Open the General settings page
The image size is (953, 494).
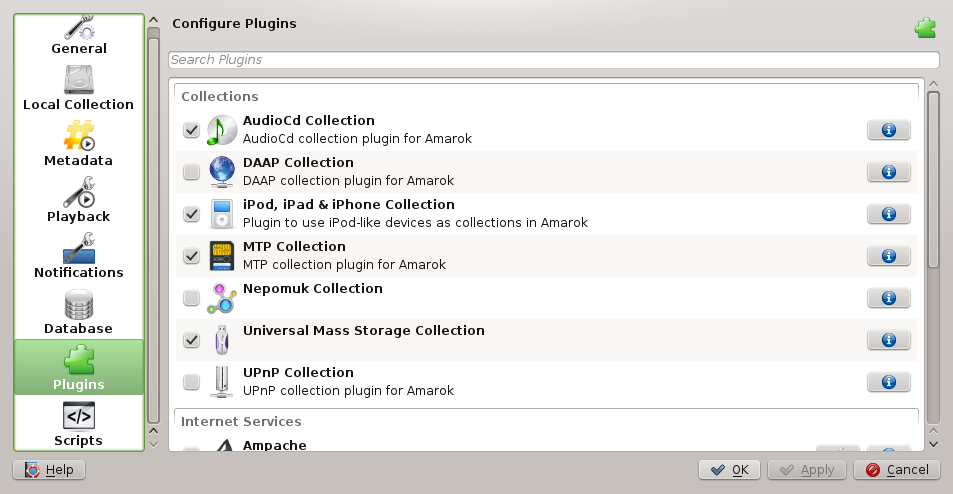pos(79,35)
